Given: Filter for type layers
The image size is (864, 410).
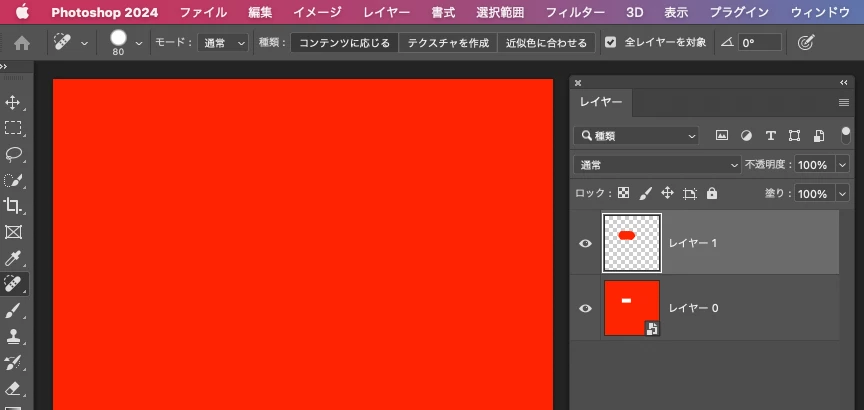Looking at the screenshot, I should [x=770, y=136].
